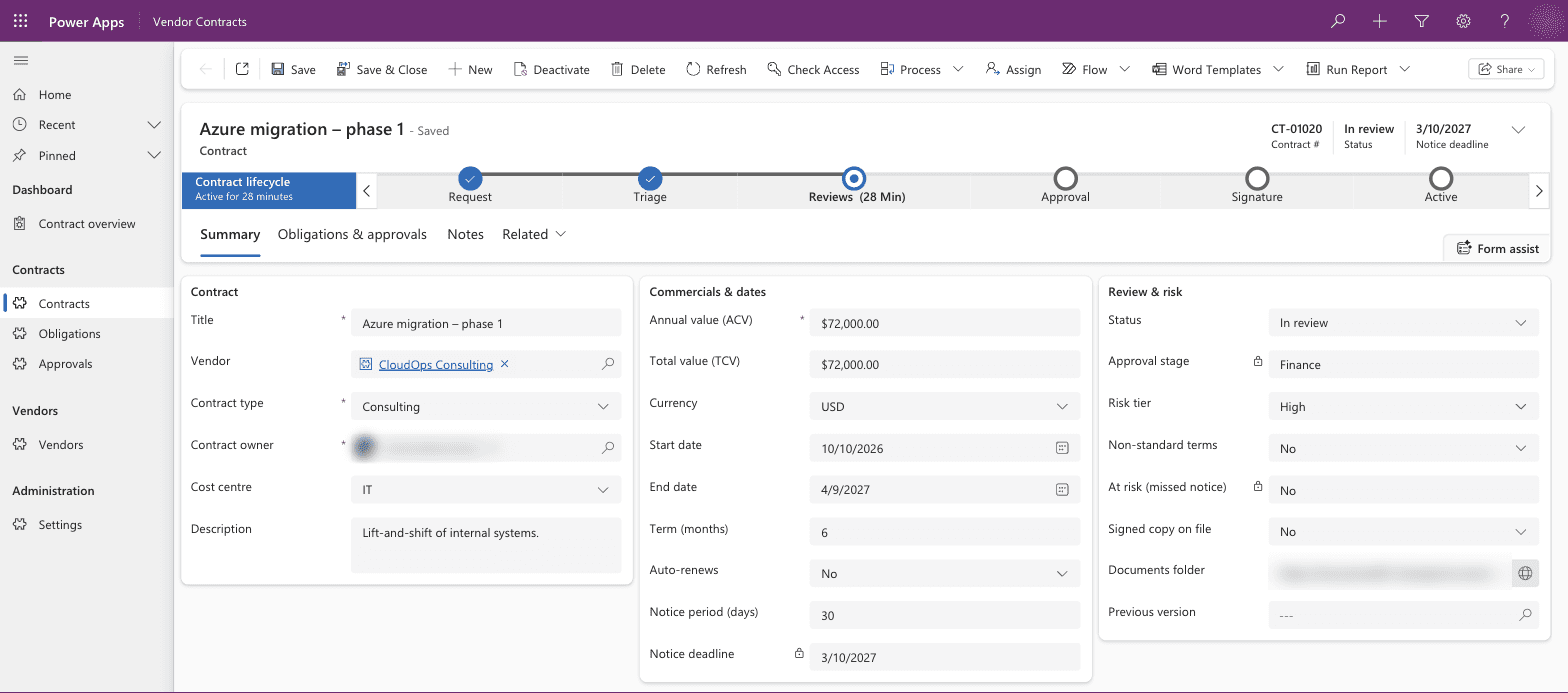Image resolution: width=1568 pixels, height=693 pixels.
Task: Switch to the Obligations & approvals tab
Action: point(352,235)
